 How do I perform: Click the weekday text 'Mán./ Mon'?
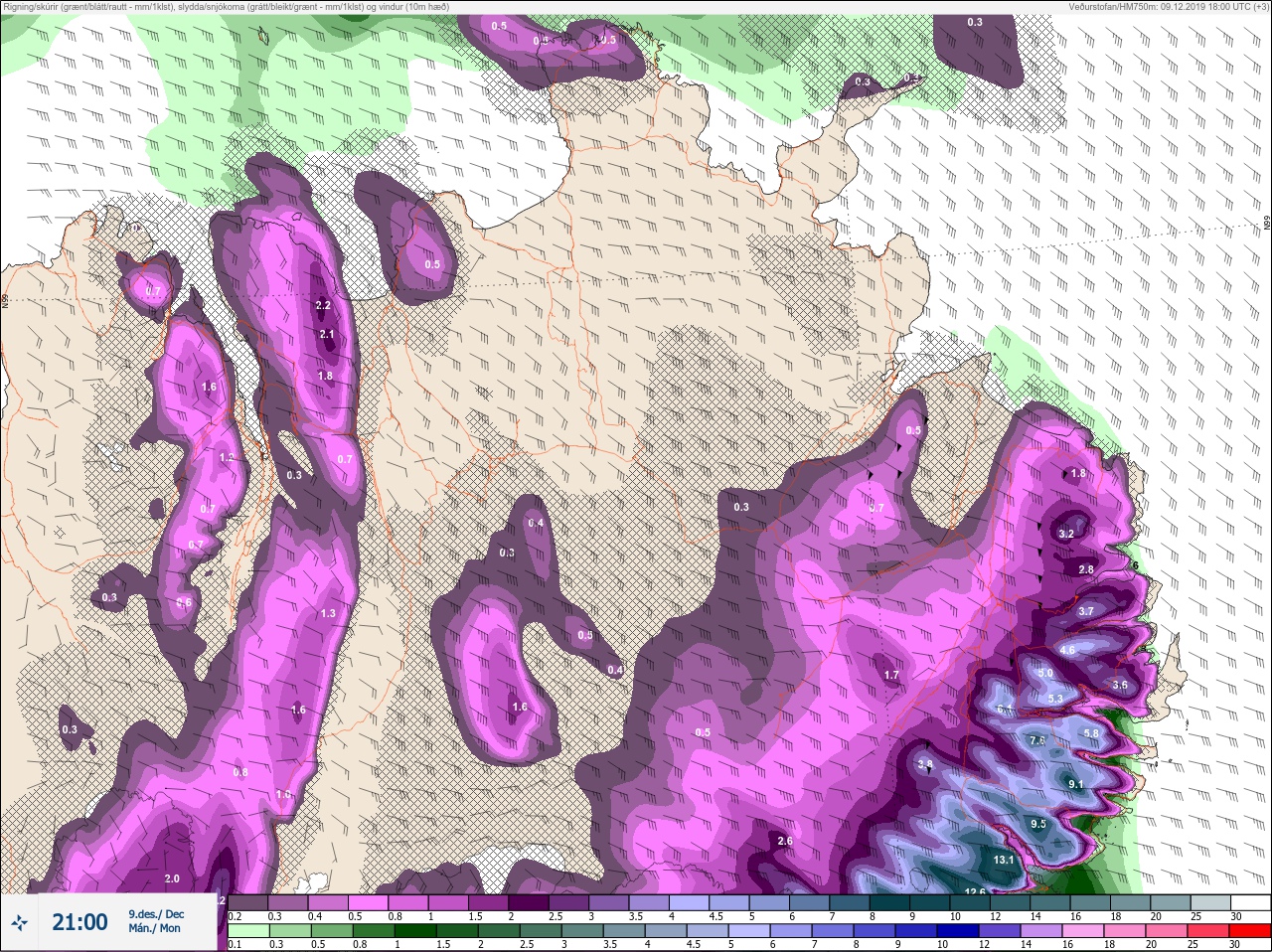pyautogui.click(x=154, y=928)
